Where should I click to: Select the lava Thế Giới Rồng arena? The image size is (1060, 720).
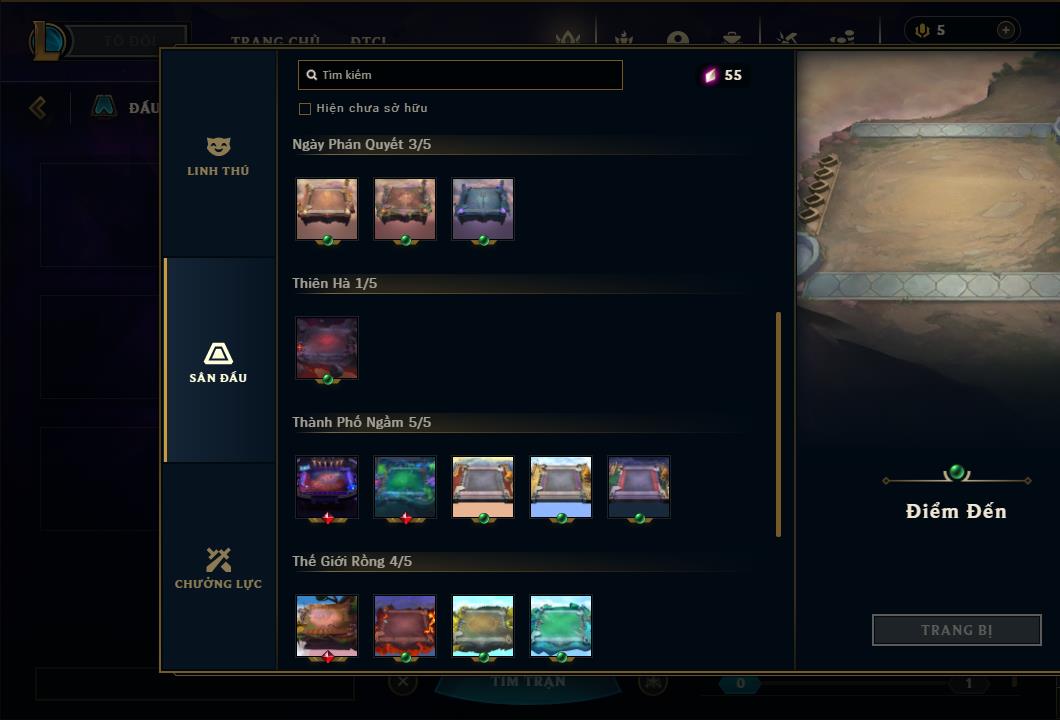(x=405, y=626)
